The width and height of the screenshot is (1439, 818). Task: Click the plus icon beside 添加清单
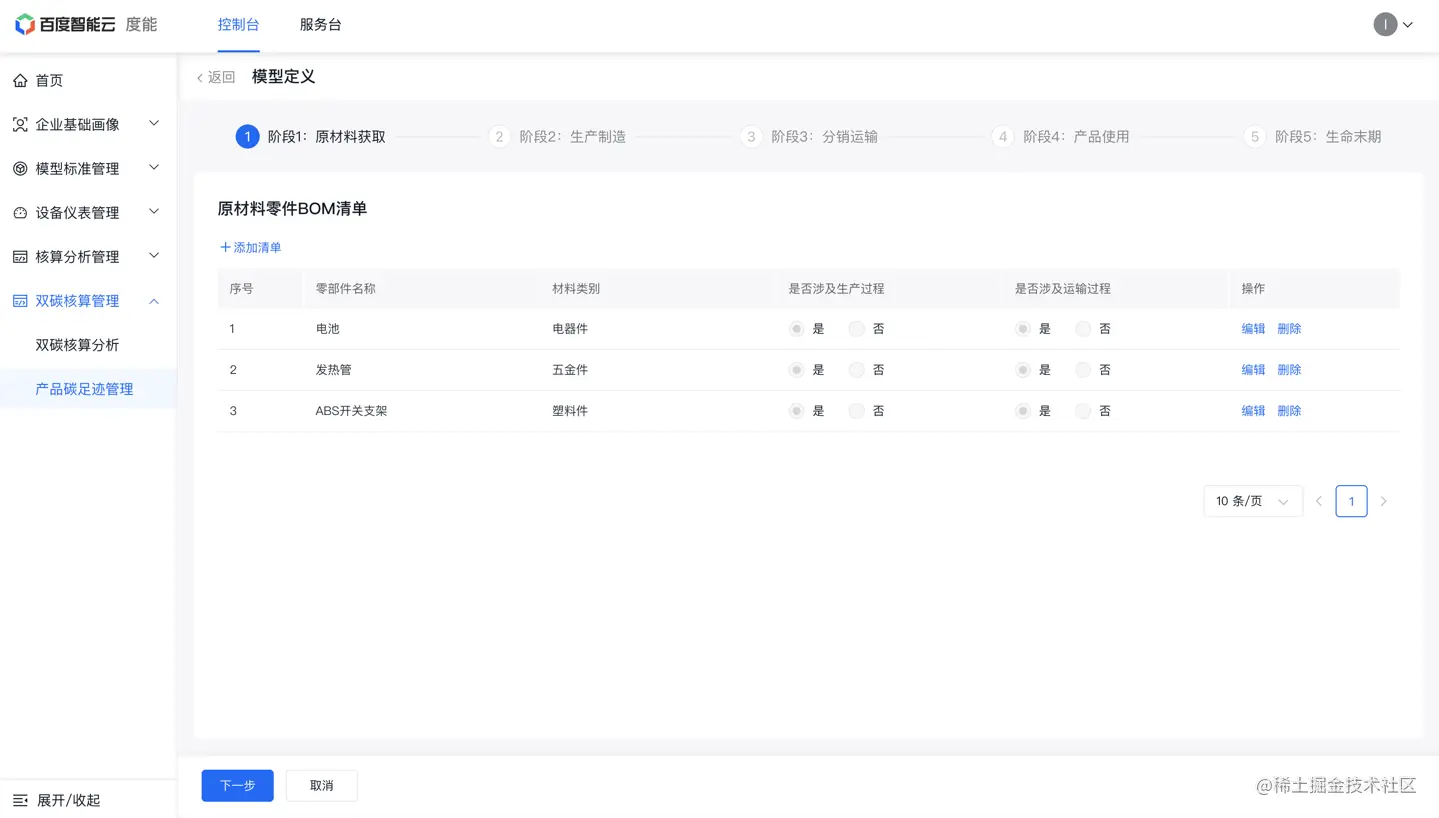tap(225, 247)
